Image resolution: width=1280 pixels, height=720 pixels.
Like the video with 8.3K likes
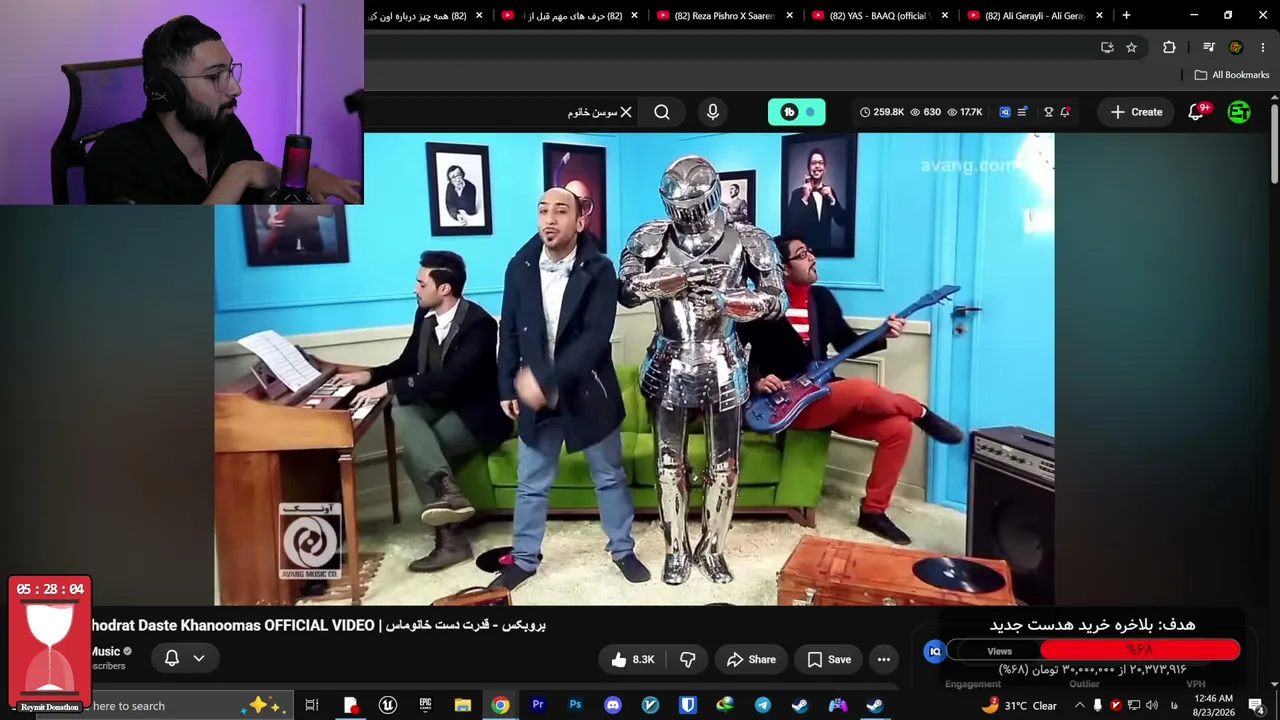click(x=631, y=659)
